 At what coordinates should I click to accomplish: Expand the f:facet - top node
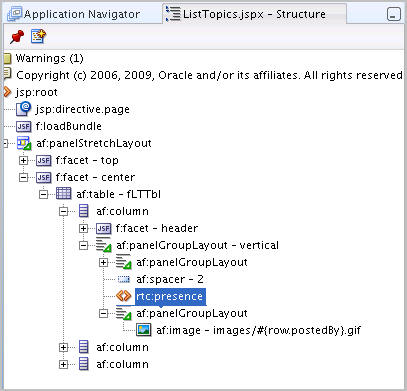23,160
